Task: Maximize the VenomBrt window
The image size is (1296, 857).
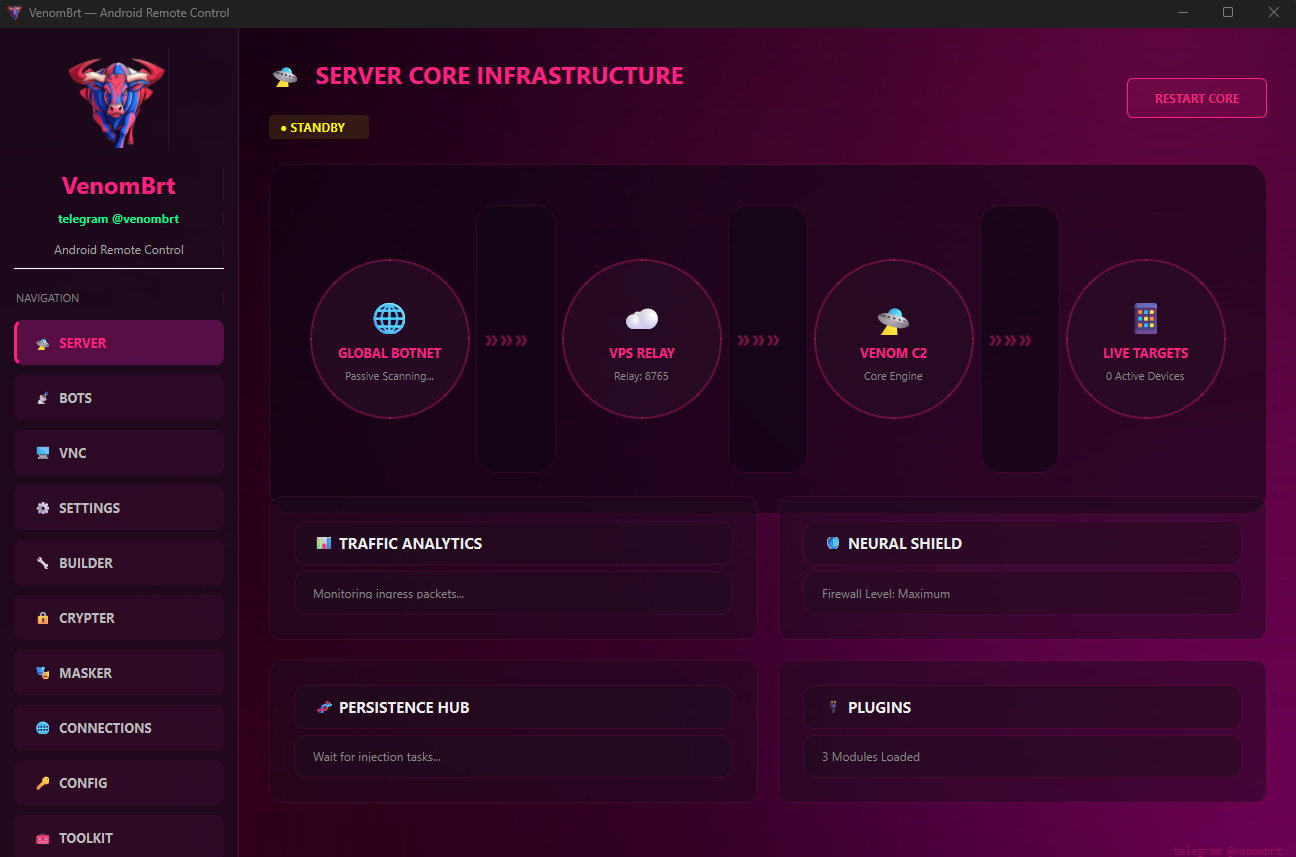Action: pos(1228,13)
